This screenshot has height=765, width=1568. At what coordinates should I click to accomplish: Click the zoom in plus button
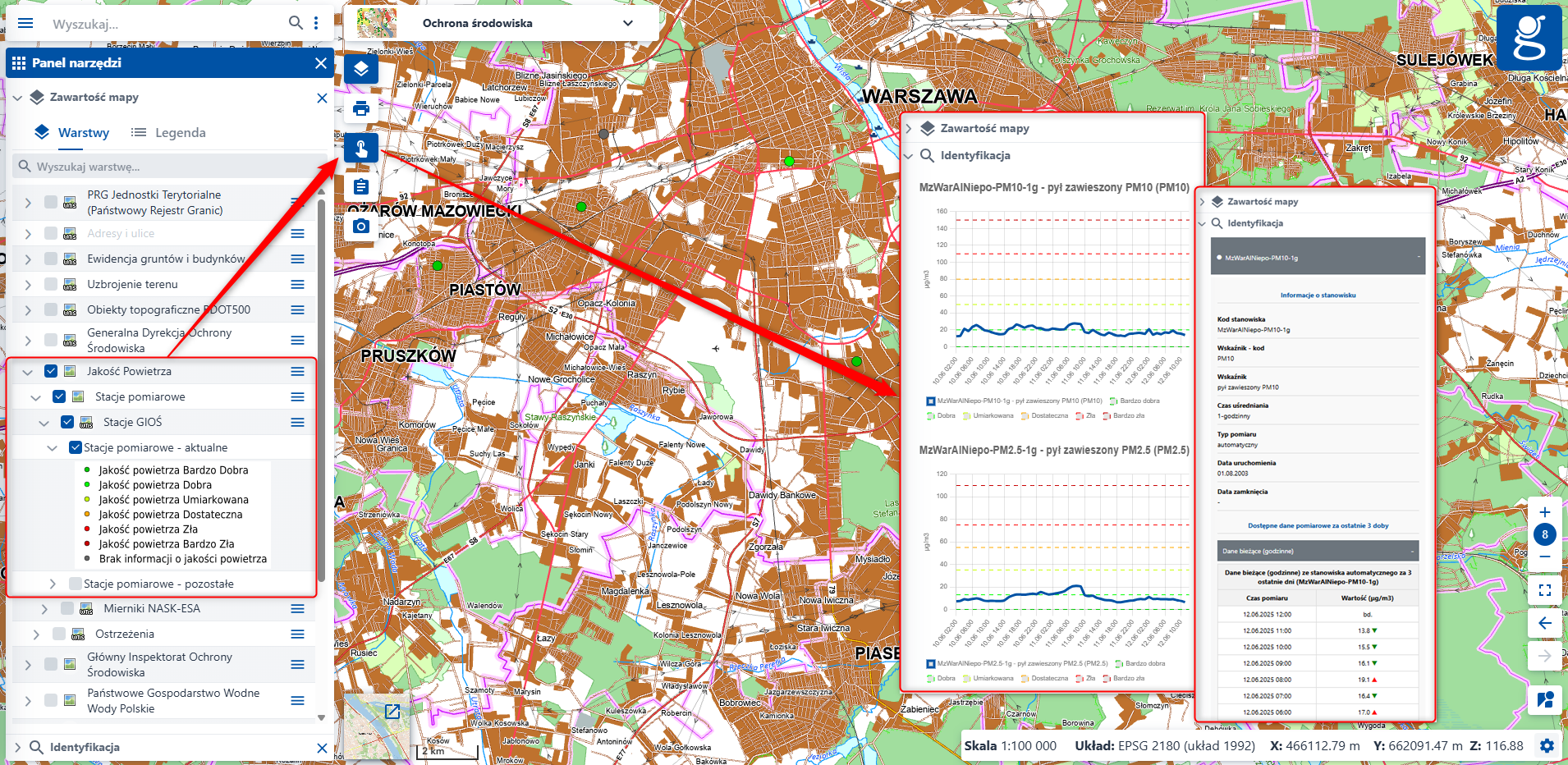coord(1544,512)
